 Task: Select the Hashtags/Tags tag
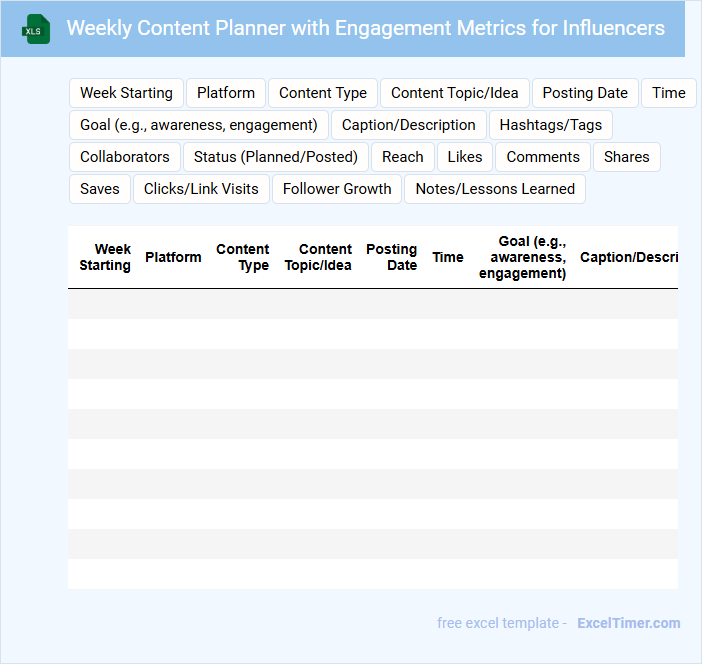click(551, 125)
